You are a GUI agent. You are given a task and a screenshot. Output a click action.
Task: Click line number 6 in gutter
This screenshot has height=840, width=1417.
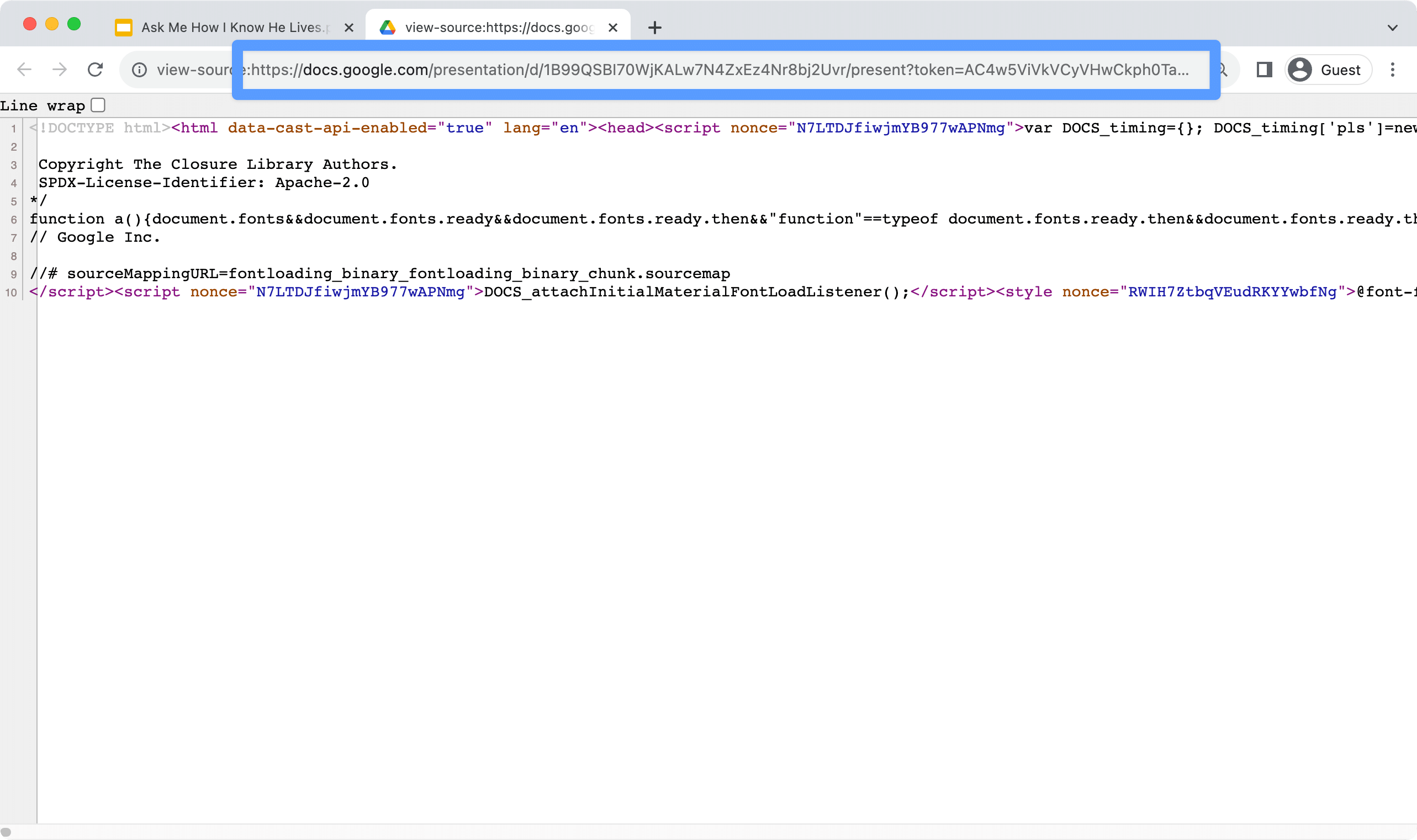pyautogui.click(x=14, y=220)
